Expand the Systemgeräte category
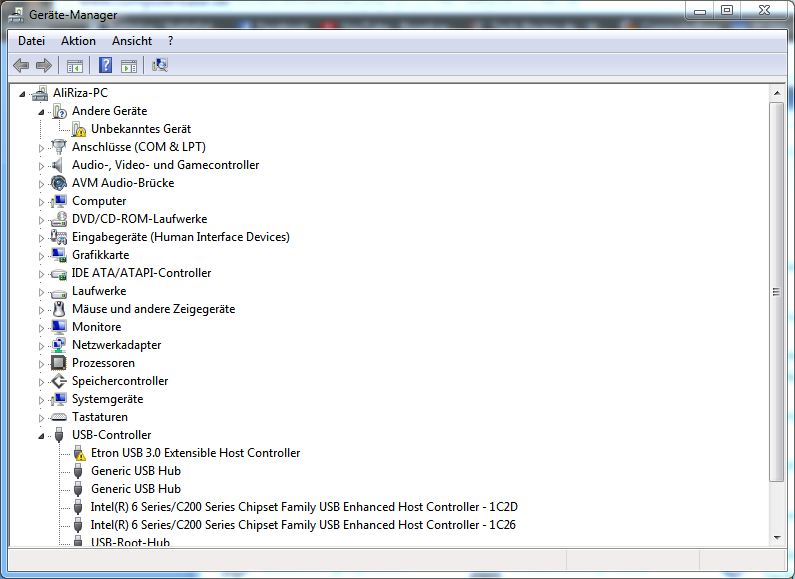This screenshot has height=579, width=795. pos(41,400)
